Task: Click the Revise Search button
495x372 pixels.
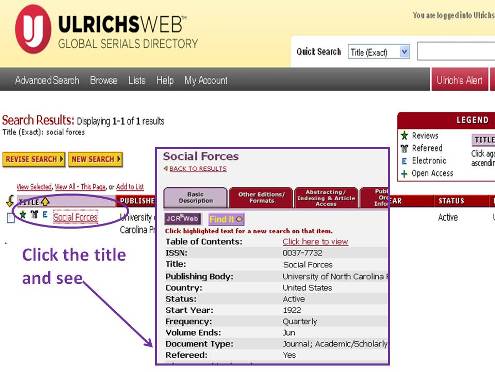Action: coord(34,159)
